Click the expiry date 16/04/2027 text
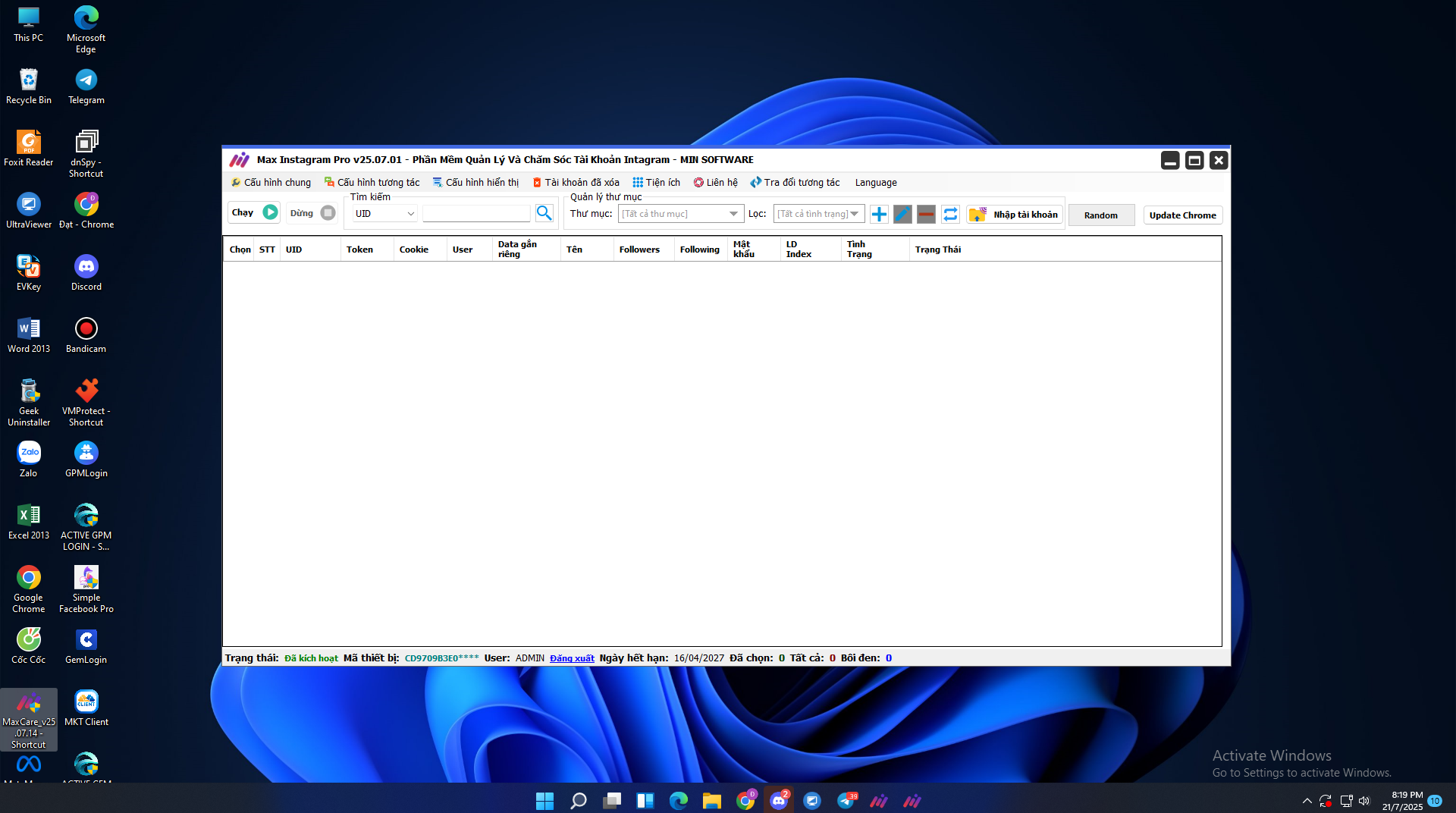This screenshot has height=813, width=1456. pos(699,658)
